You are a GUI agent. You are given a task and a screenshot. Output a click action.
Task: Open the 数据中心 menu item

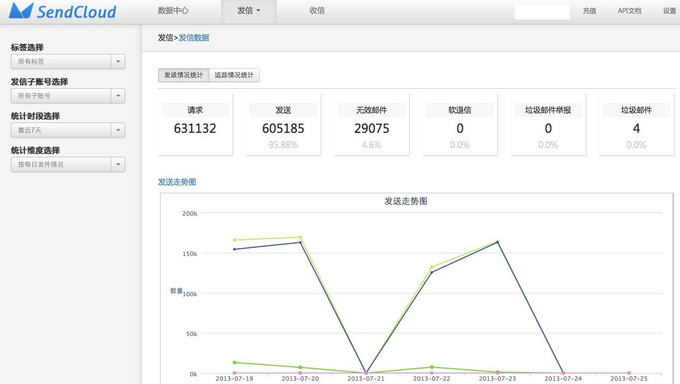point(173,10)
